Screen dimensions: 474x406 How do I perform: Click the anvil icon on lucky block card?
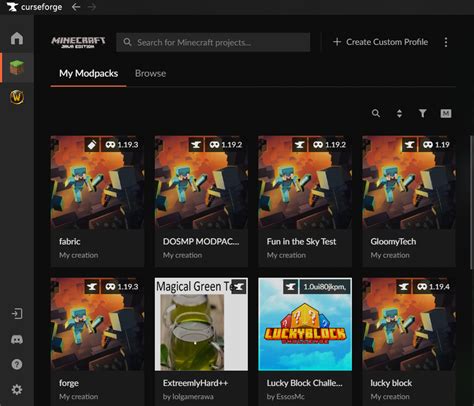[404, 287]
